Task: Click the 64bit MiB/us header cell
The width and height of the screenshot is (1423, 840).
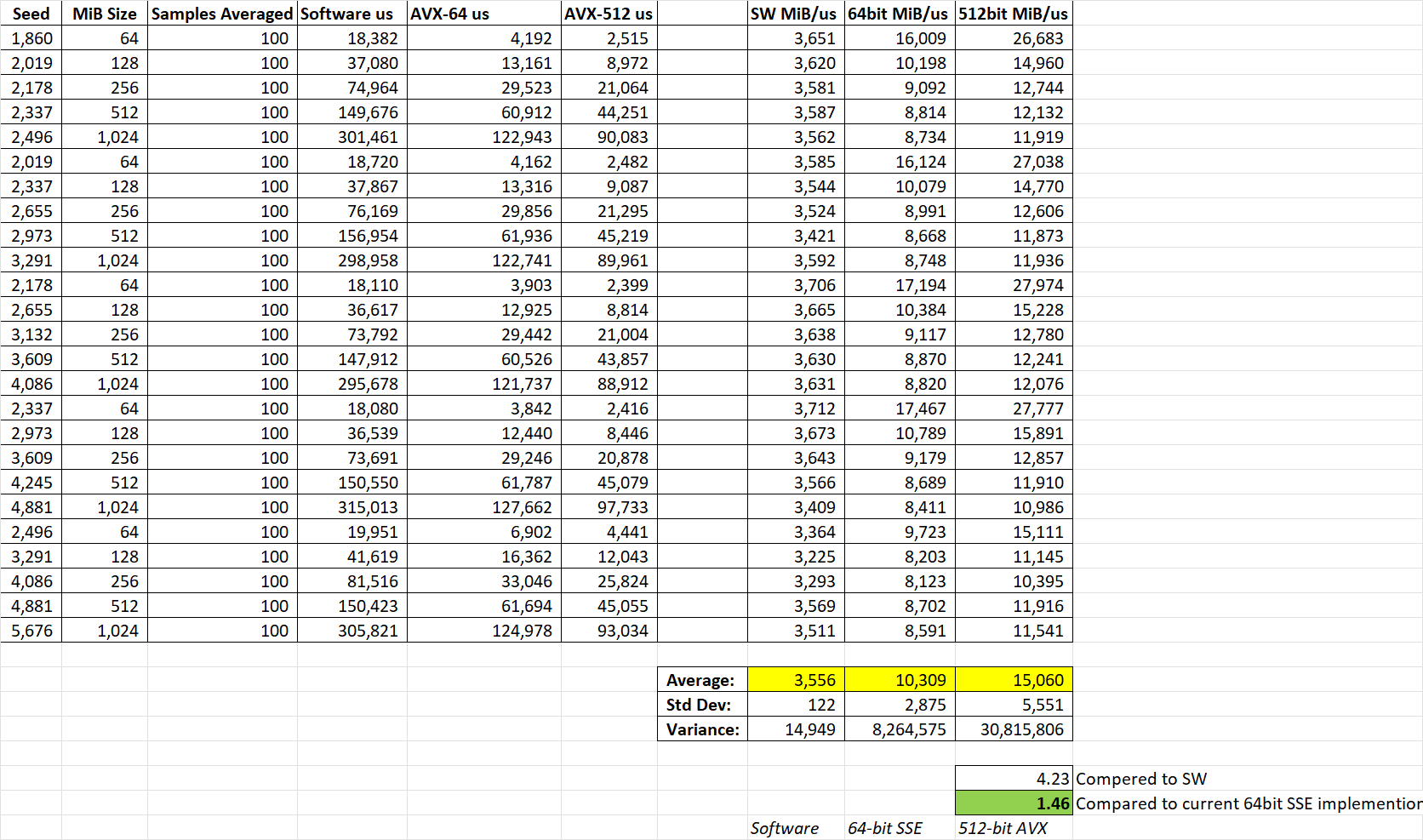Action: 899,14
